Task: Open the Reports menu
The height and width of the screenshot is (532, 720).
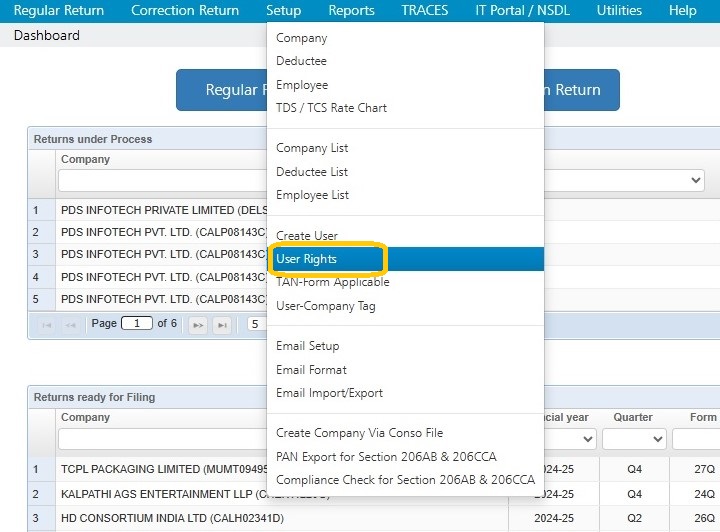Action: (x=351, y=11)
